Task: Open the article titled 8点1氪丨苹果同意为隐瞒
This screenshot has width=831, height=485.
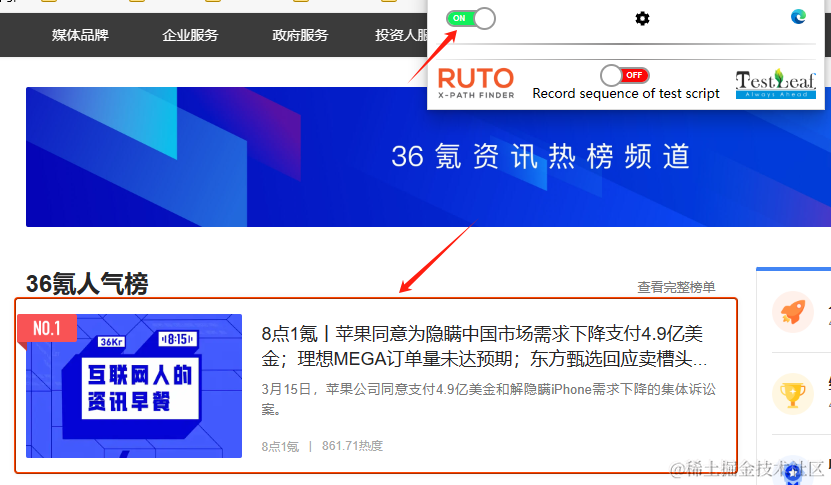Action: 484,346
